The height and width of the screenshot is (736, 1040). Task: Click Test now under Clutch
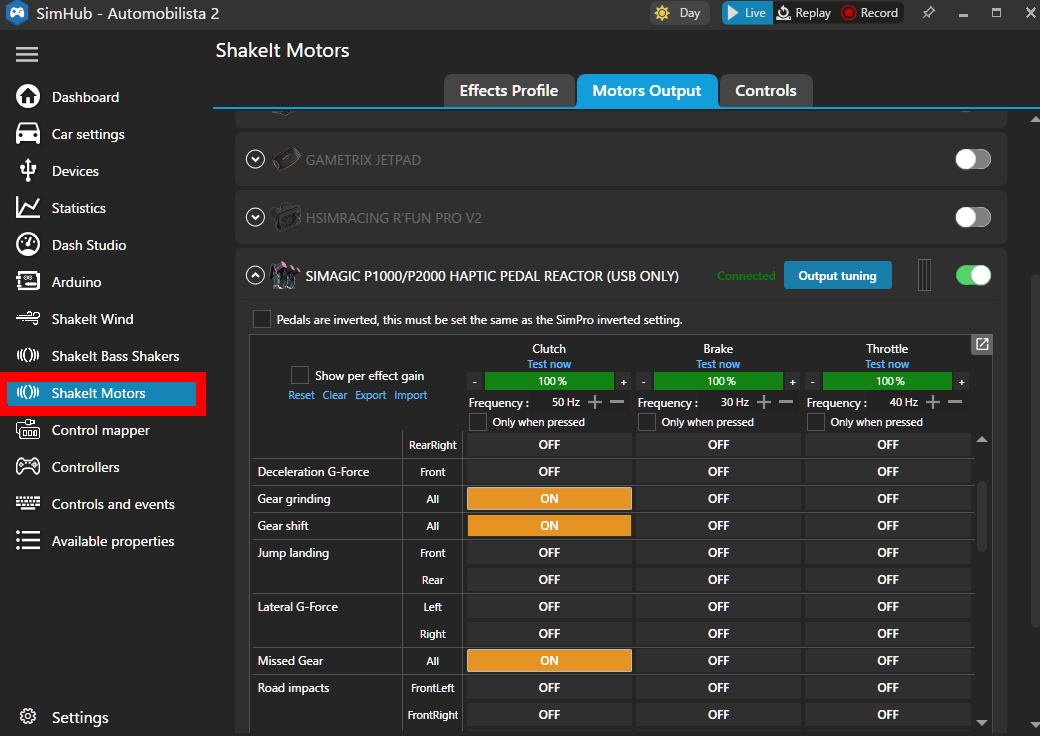pyautogui.click(x=549, y=364)
